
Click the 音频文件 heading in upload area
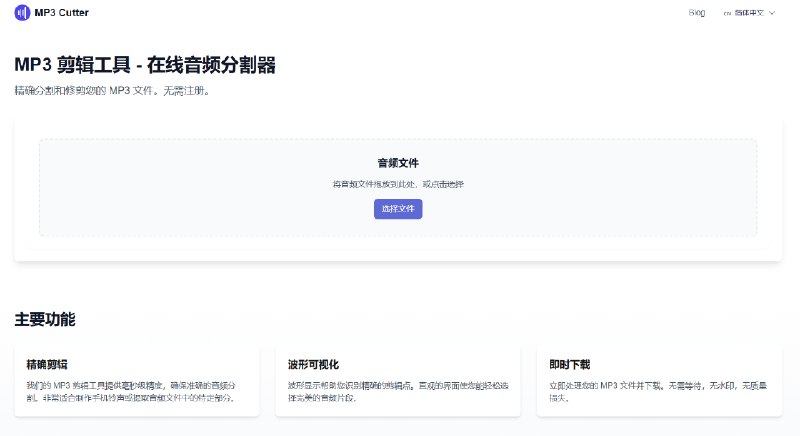click(398, 163)
